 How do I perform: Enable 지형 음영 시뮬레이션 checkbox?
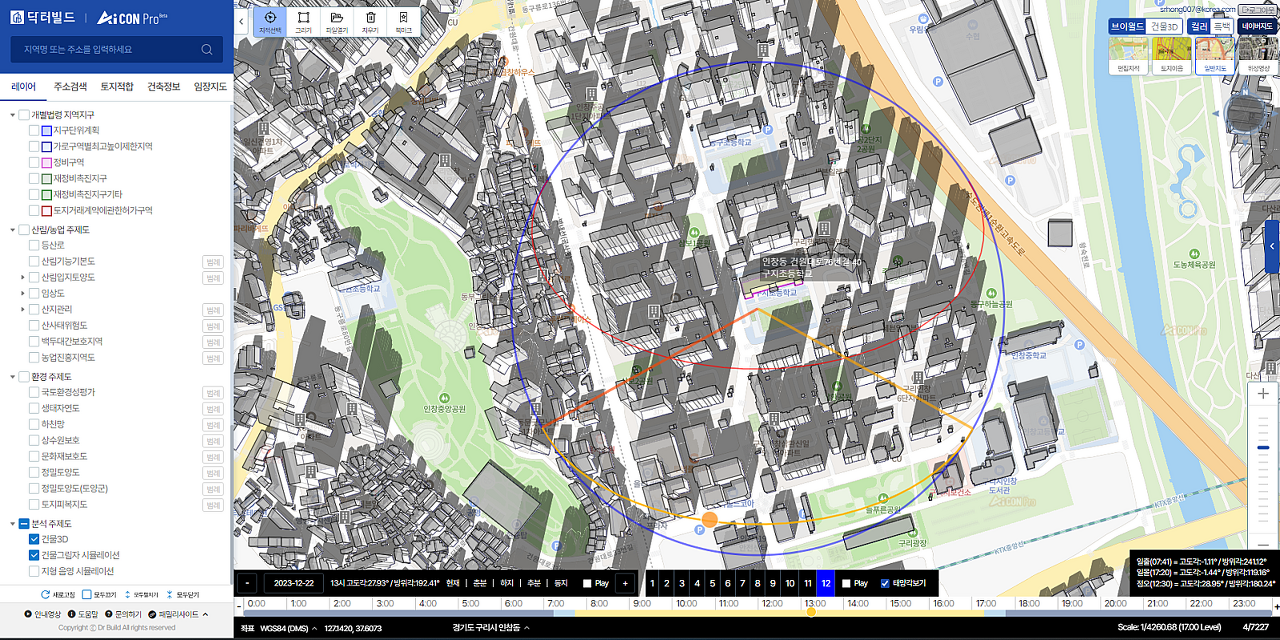click(34, 571)
